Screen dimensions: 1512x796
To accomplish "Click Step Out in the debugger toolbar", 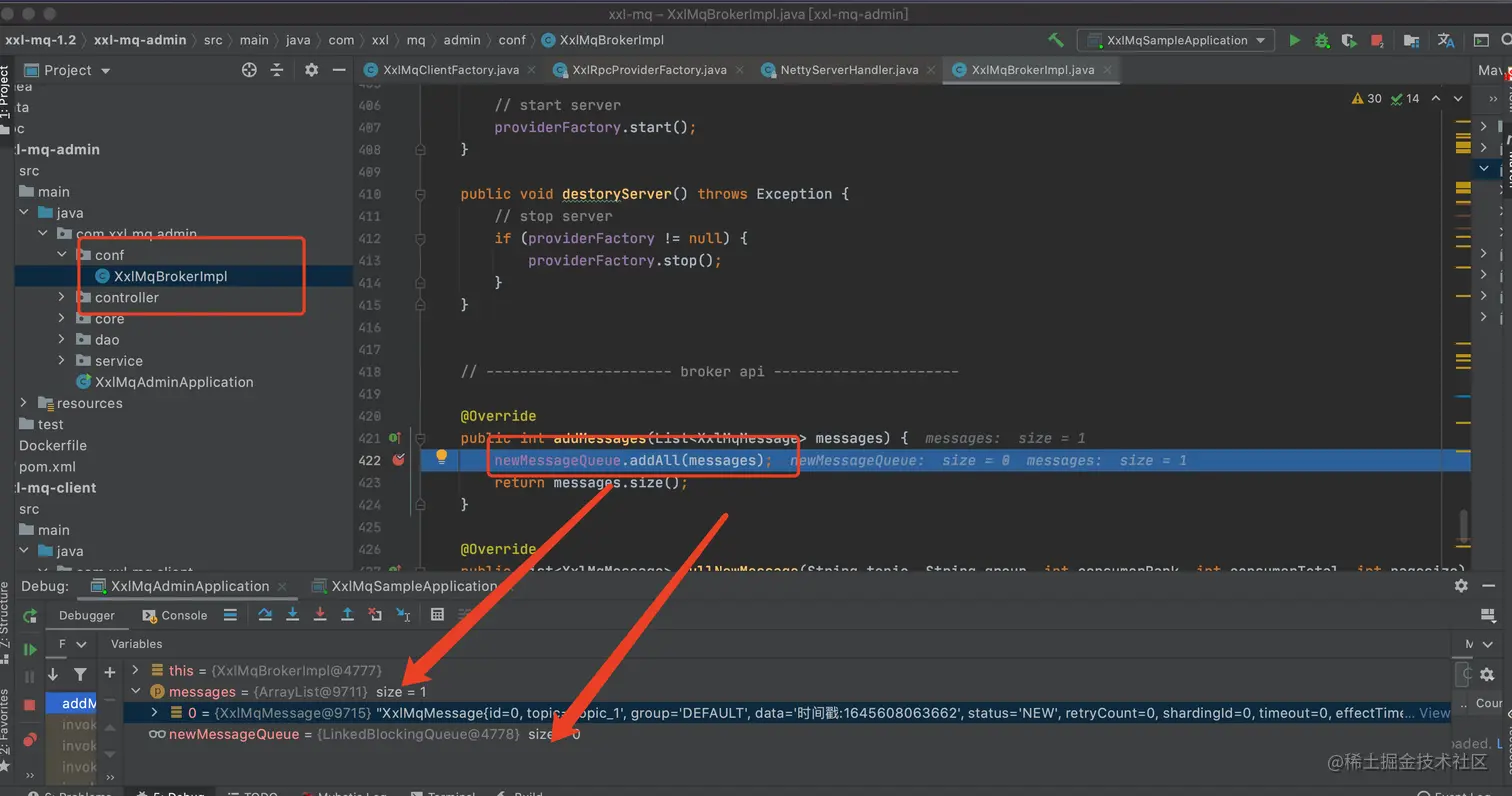I will pyautogui.click(x=347, y=614).
